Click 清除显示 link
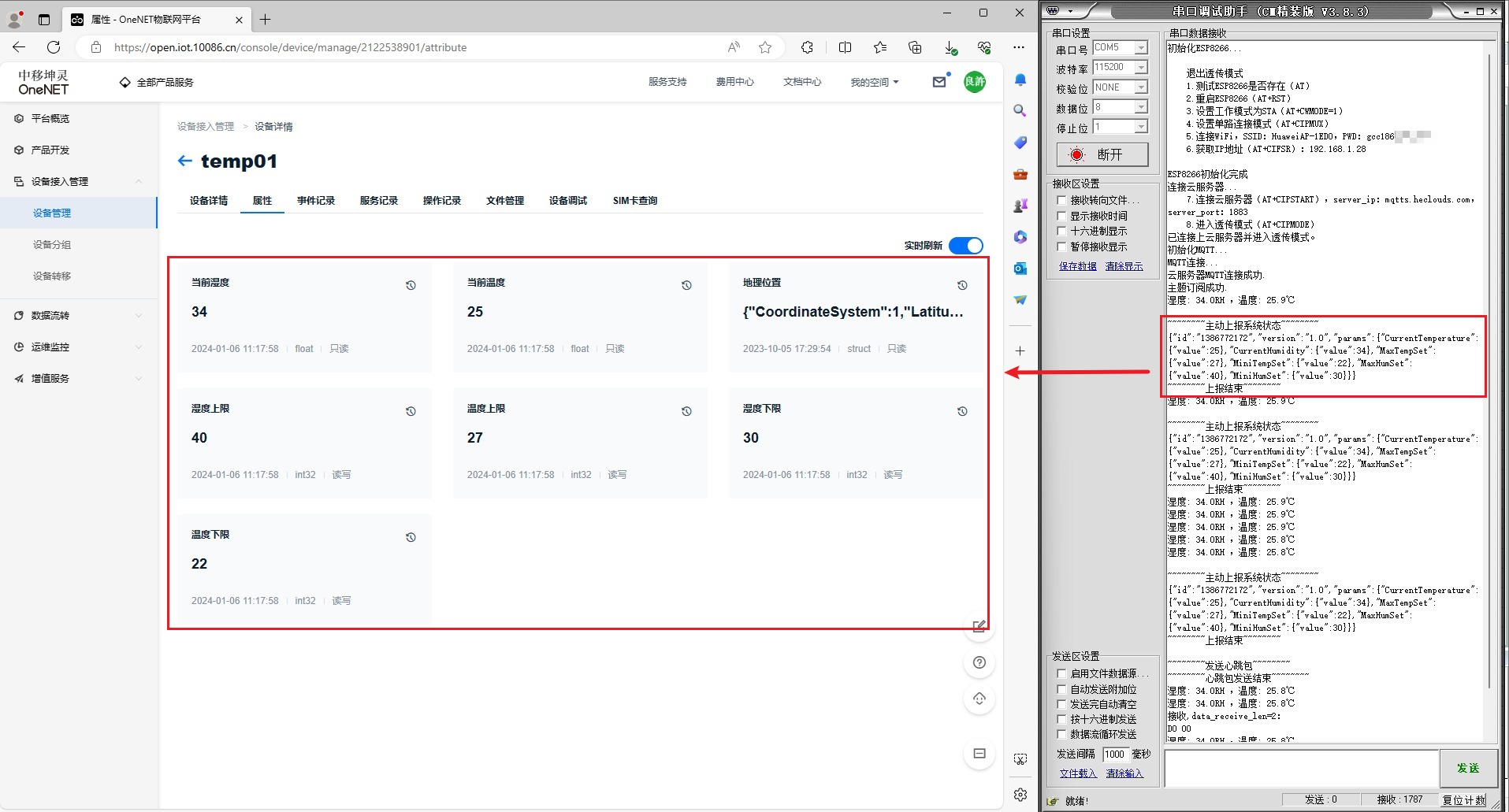 click(1124, 266)
